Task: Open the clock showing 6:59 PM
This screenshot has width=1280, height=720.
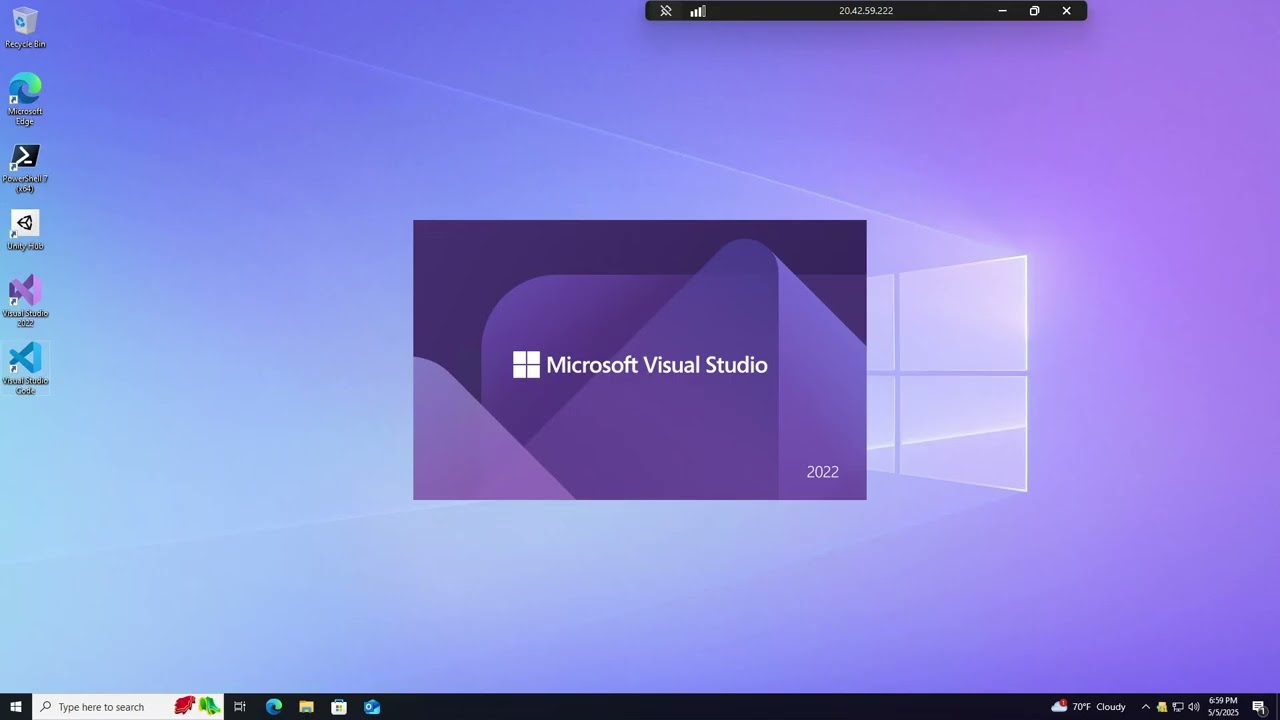Action: click(x=1223, y=707)
